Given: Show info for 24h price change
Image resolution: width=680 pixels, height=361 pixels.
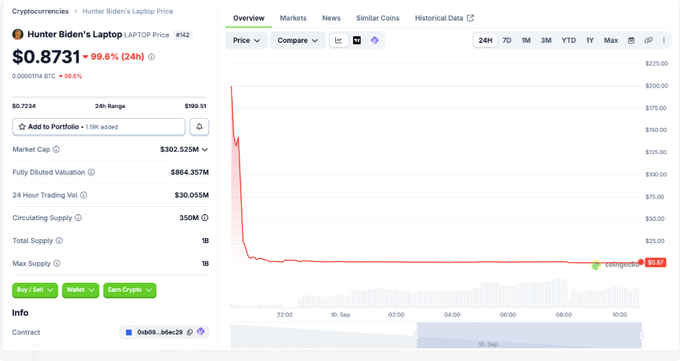Looking at the screenshot, I should click(151, 57).
